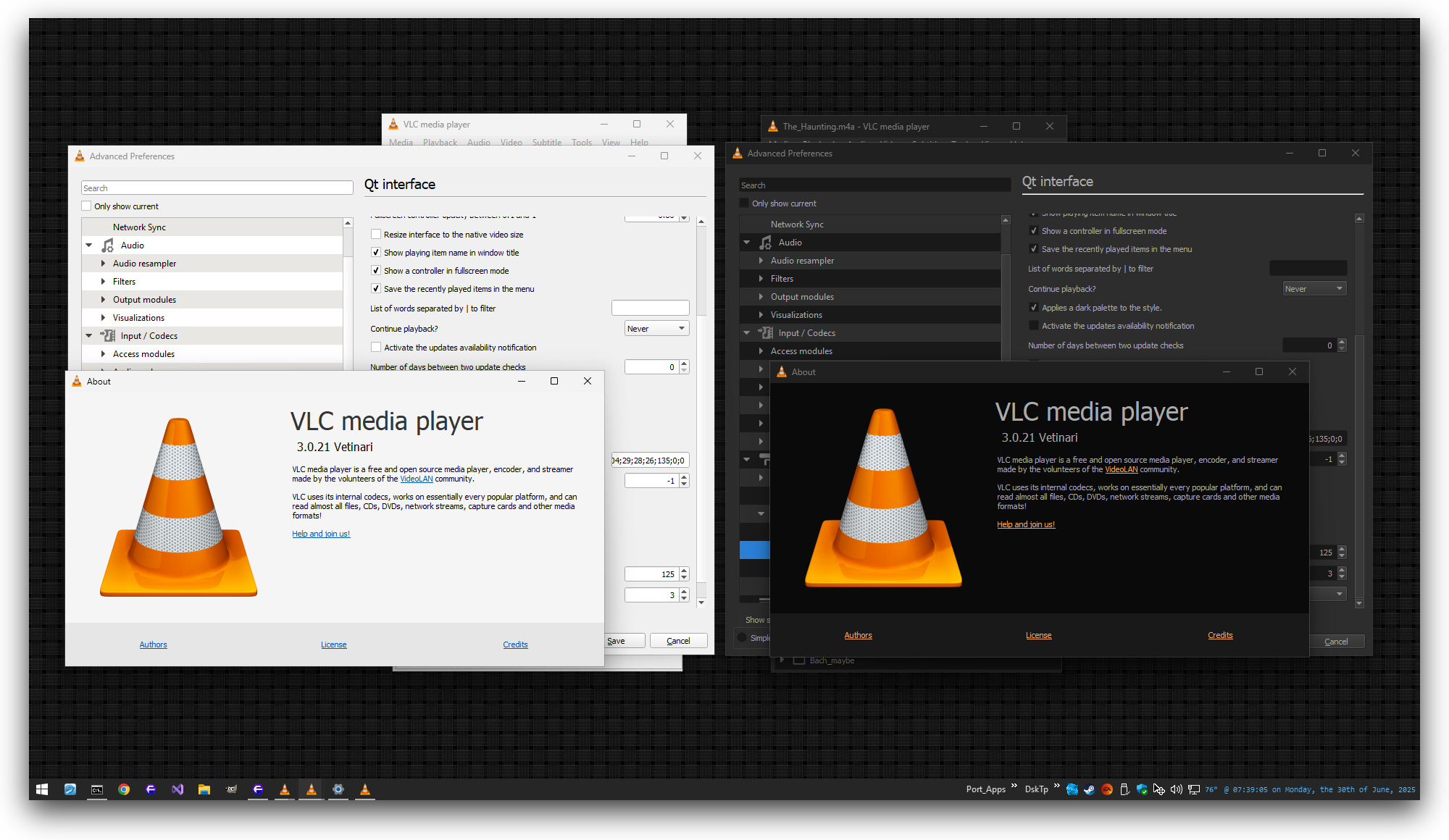Click the safely remove USB tray icon
This screenshot has height=840, width=1449.
[1124, 789]
